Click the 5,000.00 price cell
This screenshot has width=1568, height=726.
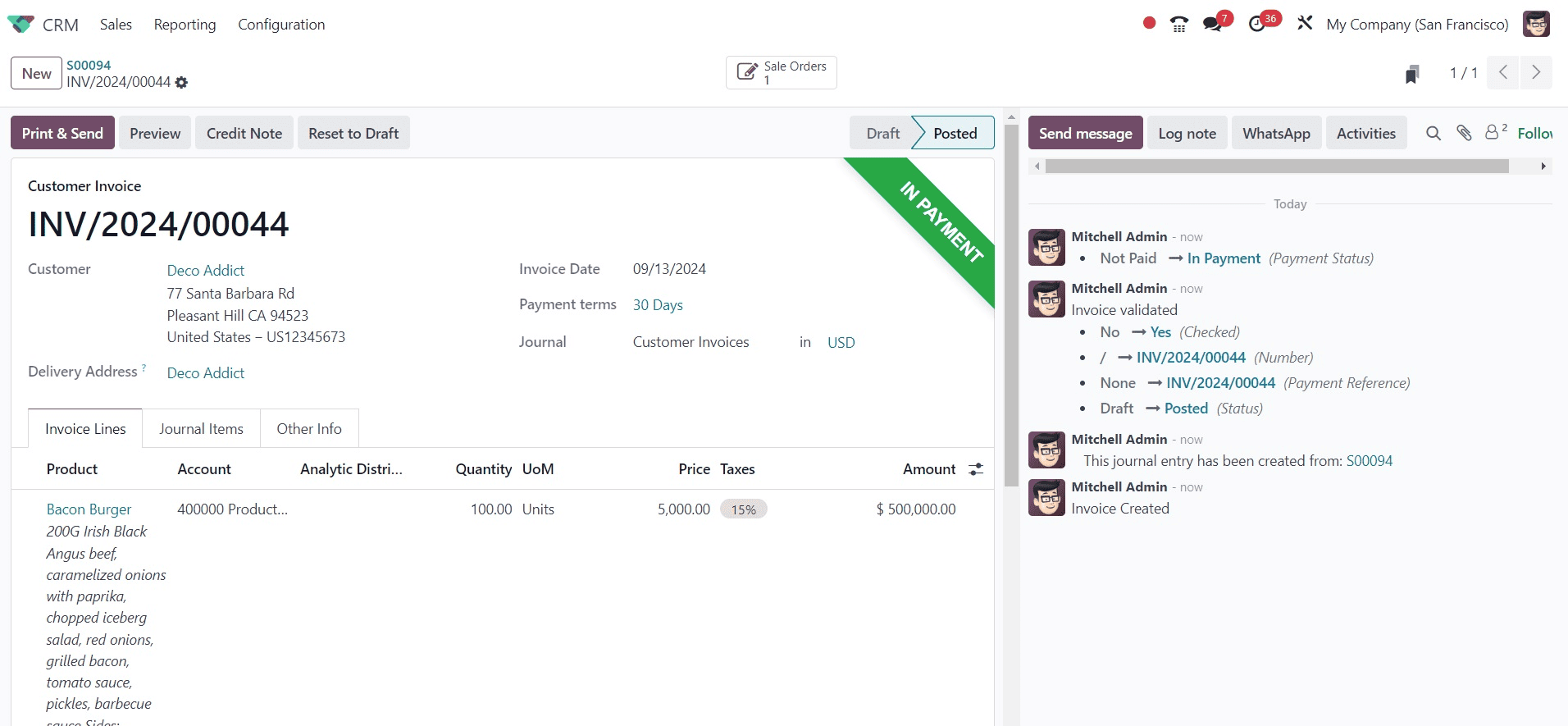point(683,509)
